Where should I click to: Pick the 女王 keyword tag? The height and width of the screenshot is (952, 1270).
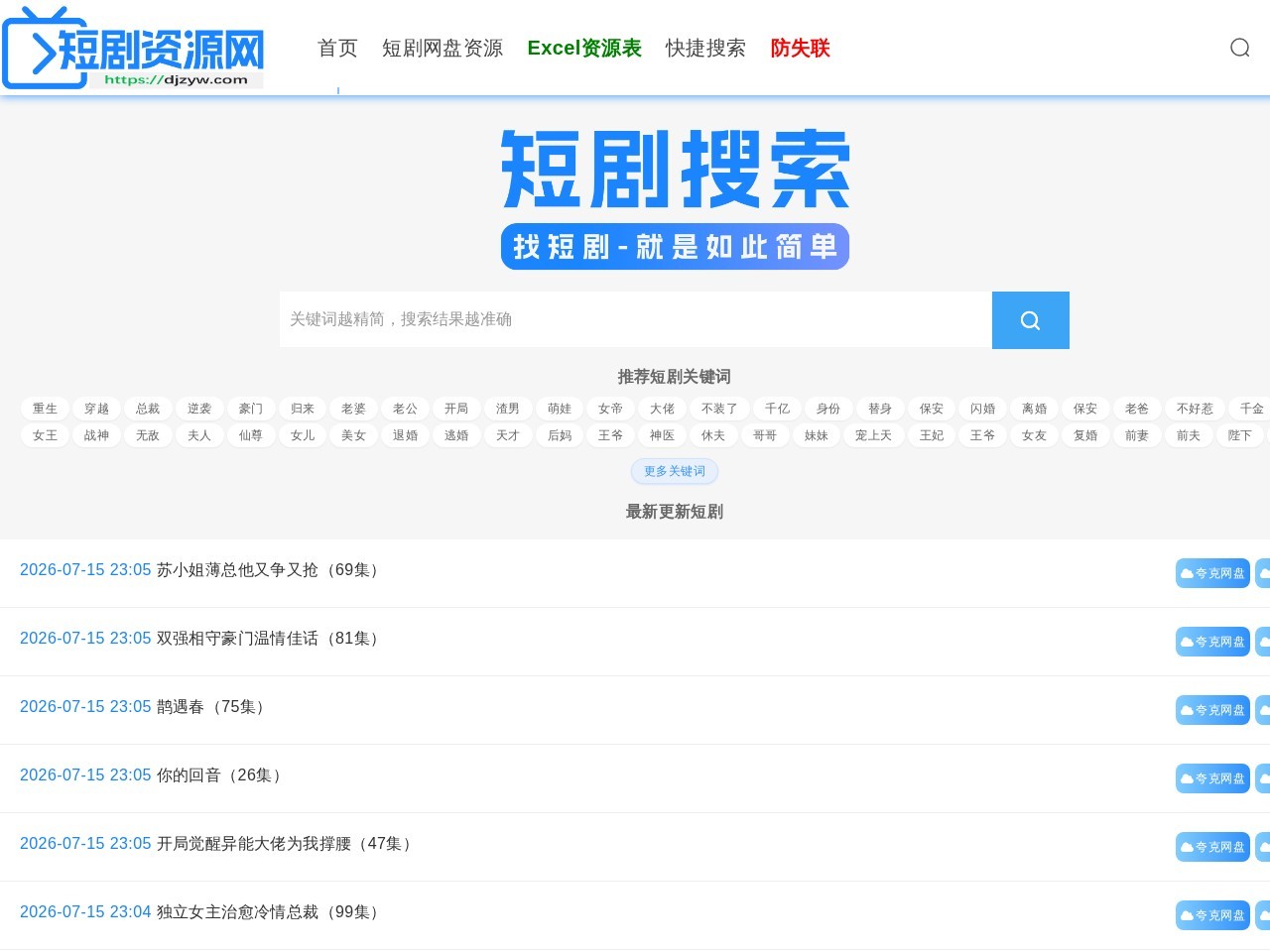(x=45, y=435)
